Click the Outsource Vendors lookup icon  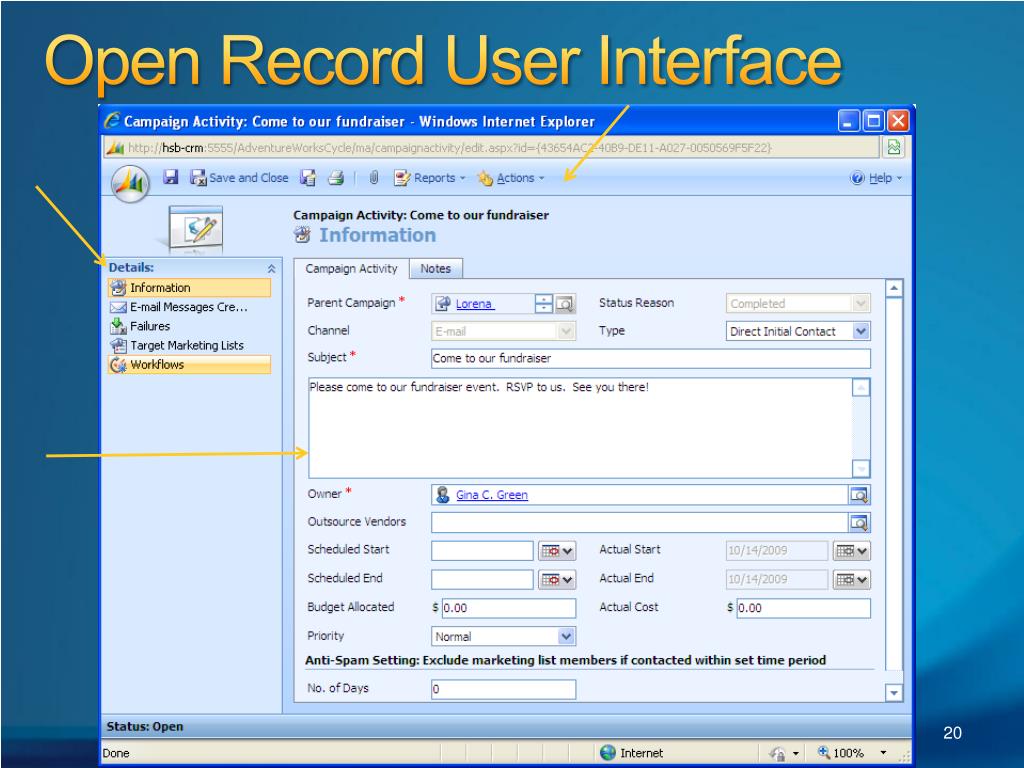point(859,522)
